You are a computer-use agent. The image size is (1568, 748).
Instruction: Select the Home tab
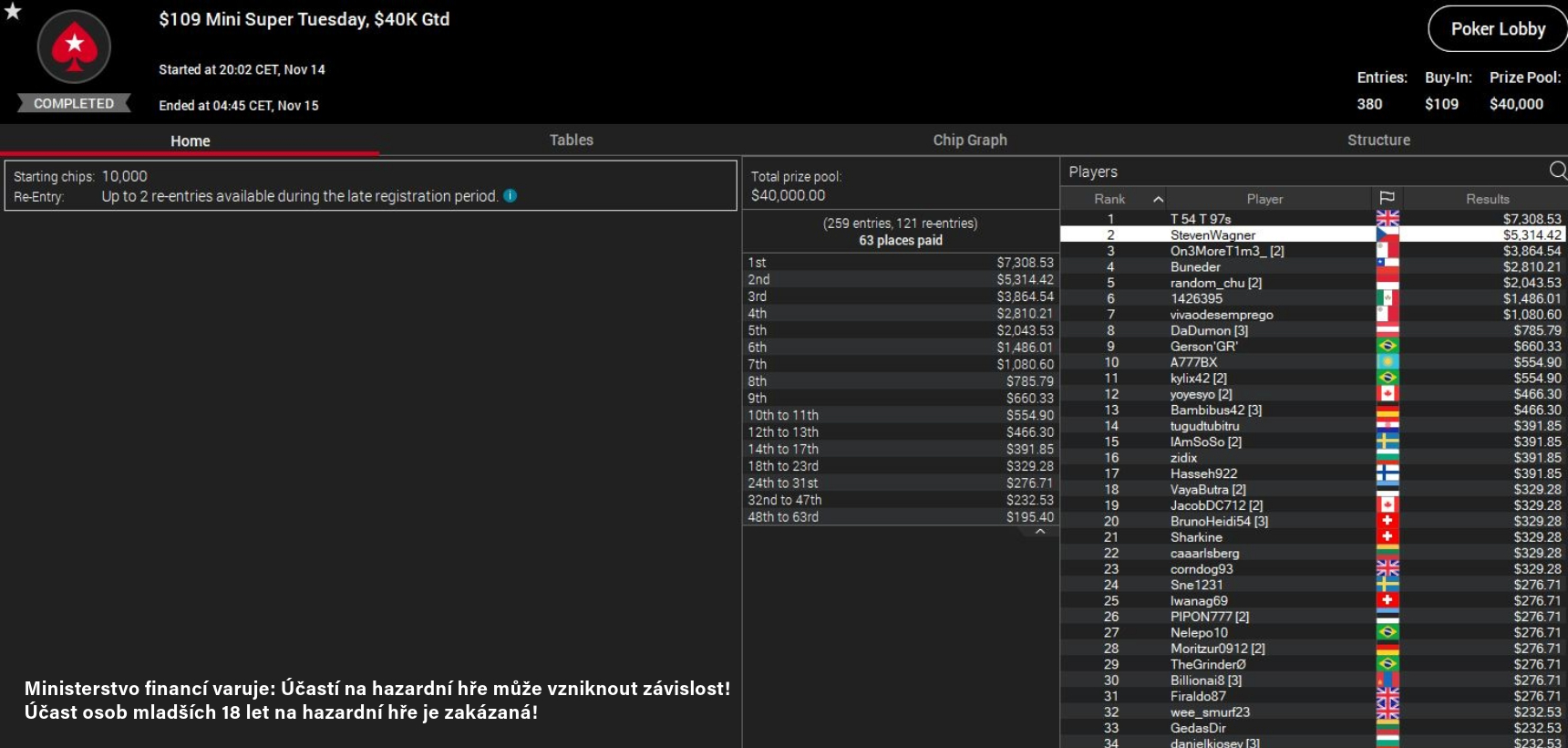tap(190, 140)
